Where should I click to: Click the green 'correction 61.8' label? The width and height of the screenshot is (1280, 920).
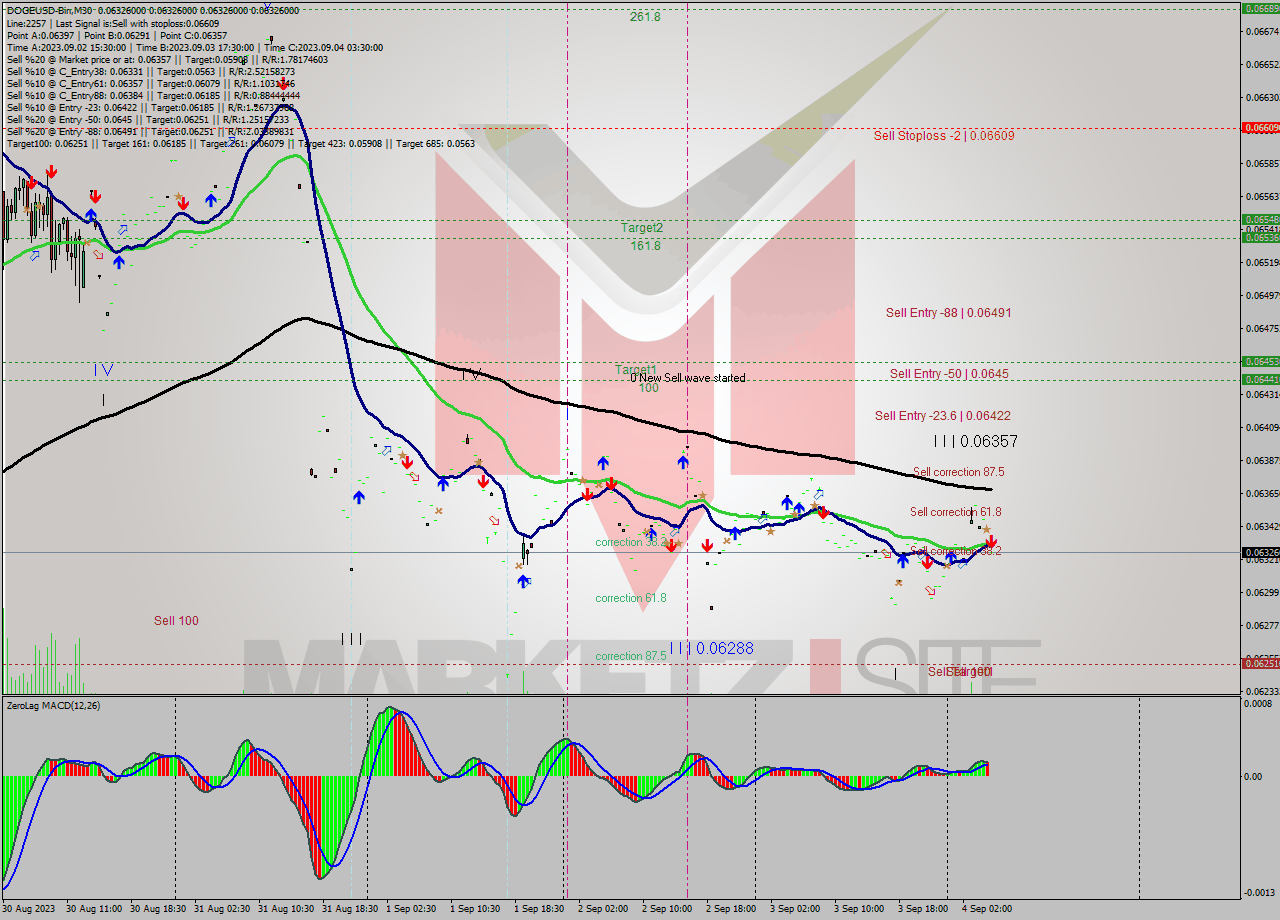coord(631,598)
